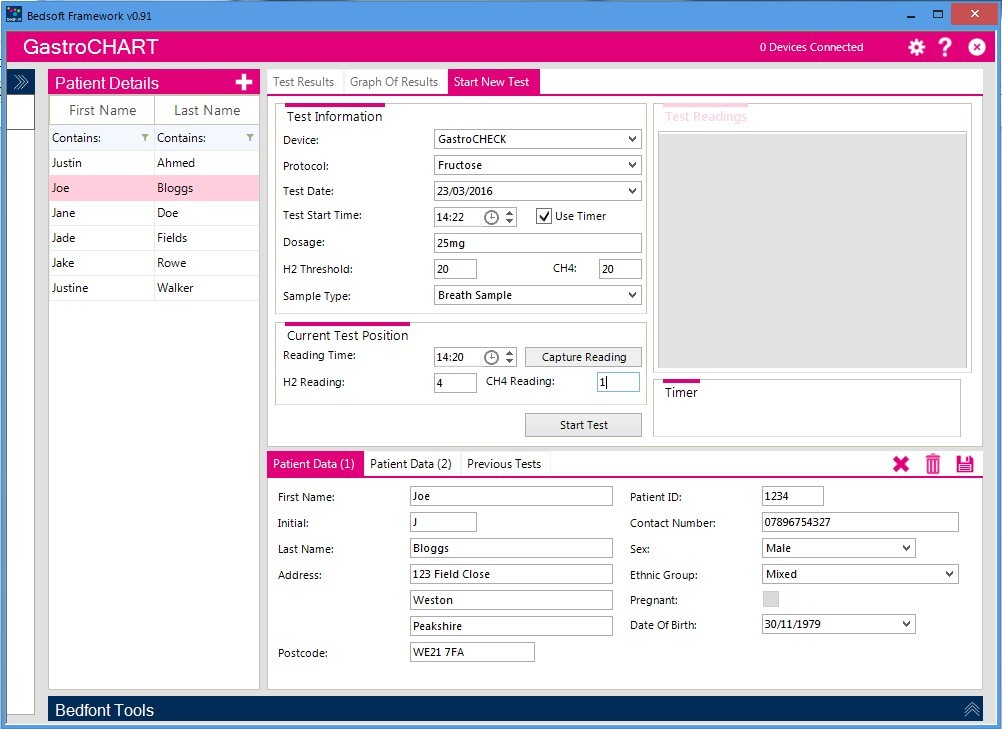Click the Postcode field showing WE21 7FA
Screen dimensions: 1002x729
472,652
